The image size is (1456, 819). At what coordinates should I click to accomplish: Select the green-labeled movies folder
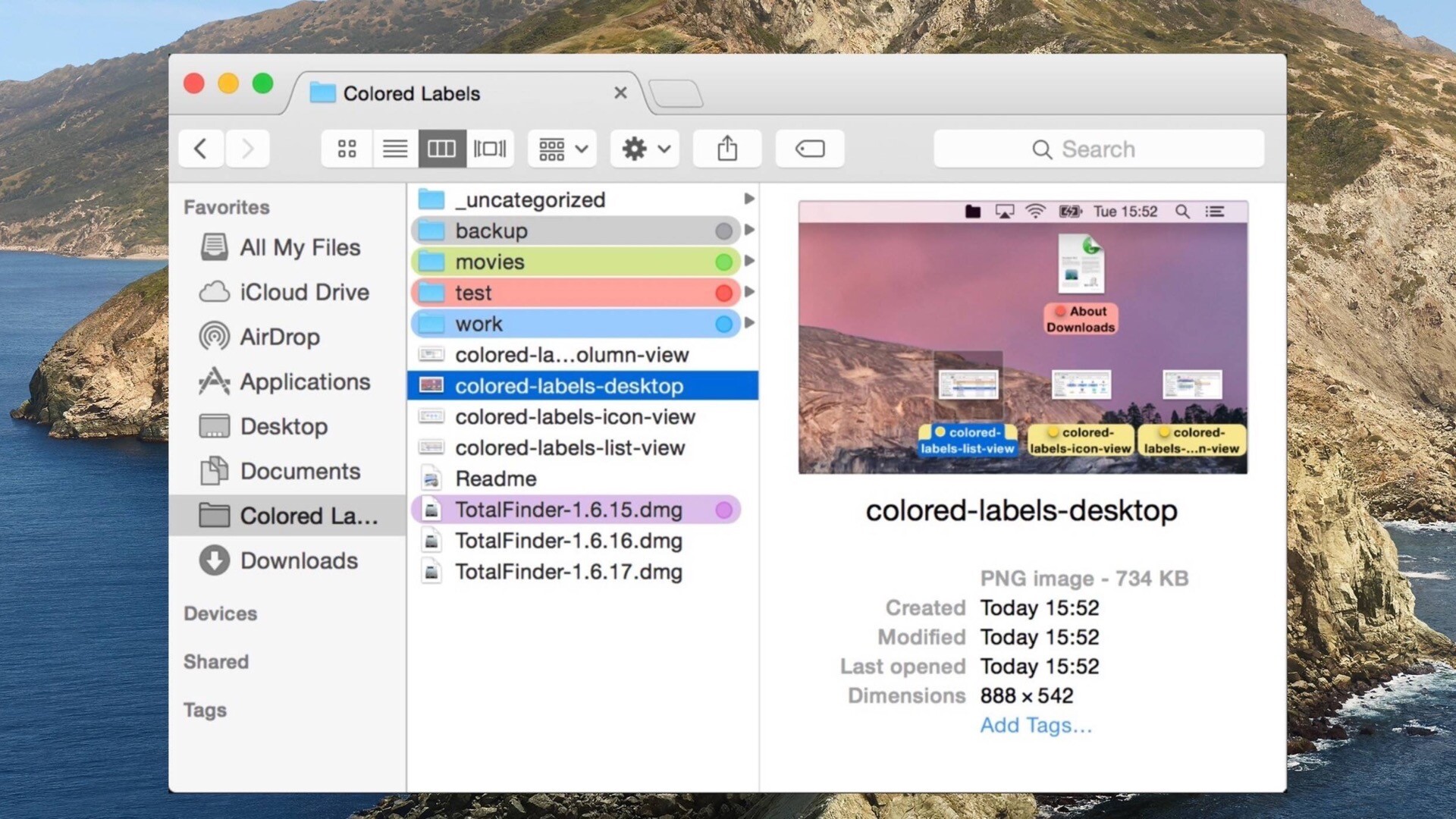pyautogui.click(x=576, y=262)
